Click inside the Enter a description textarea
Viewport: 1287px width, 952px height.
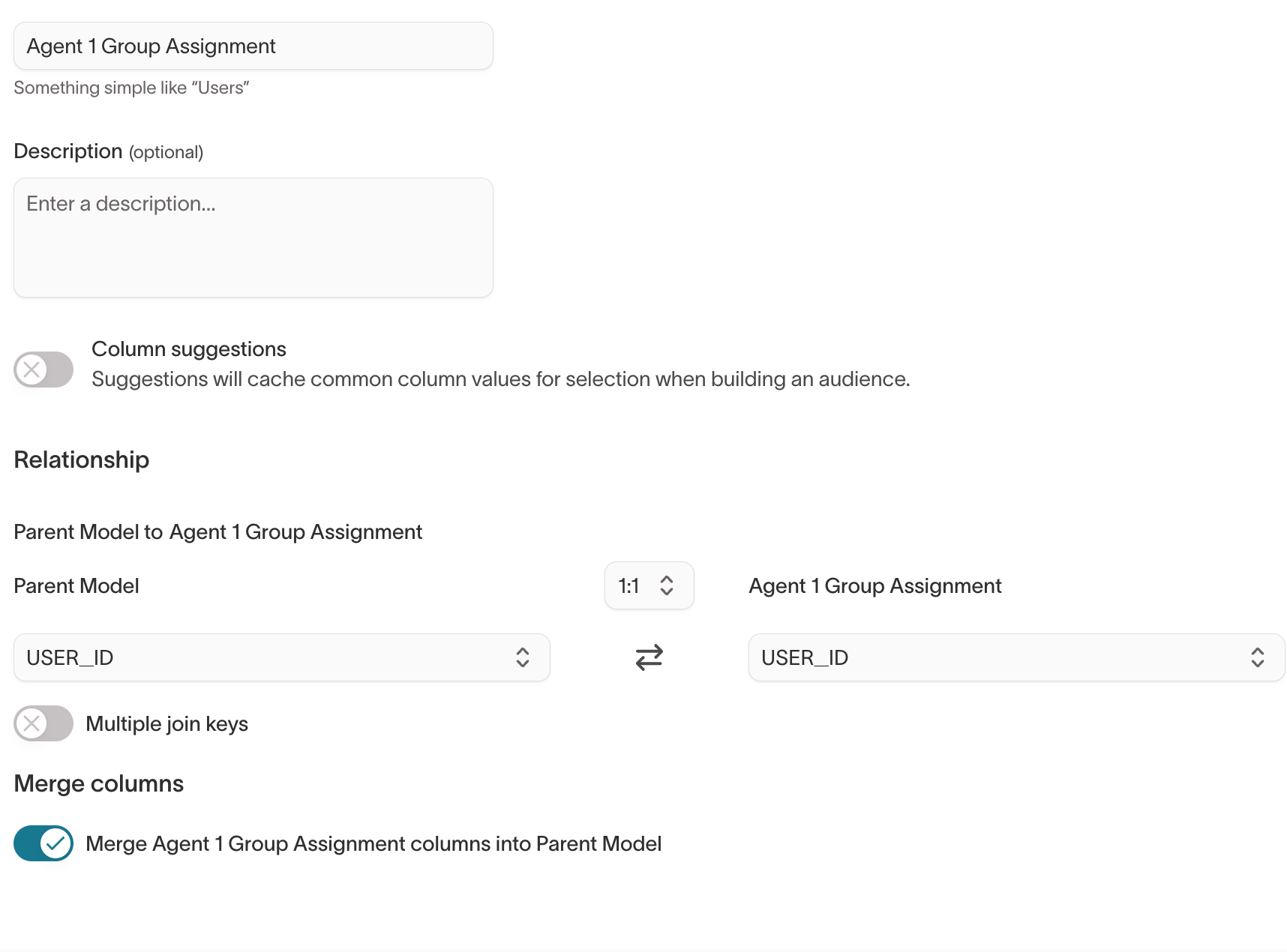point(253,238)
